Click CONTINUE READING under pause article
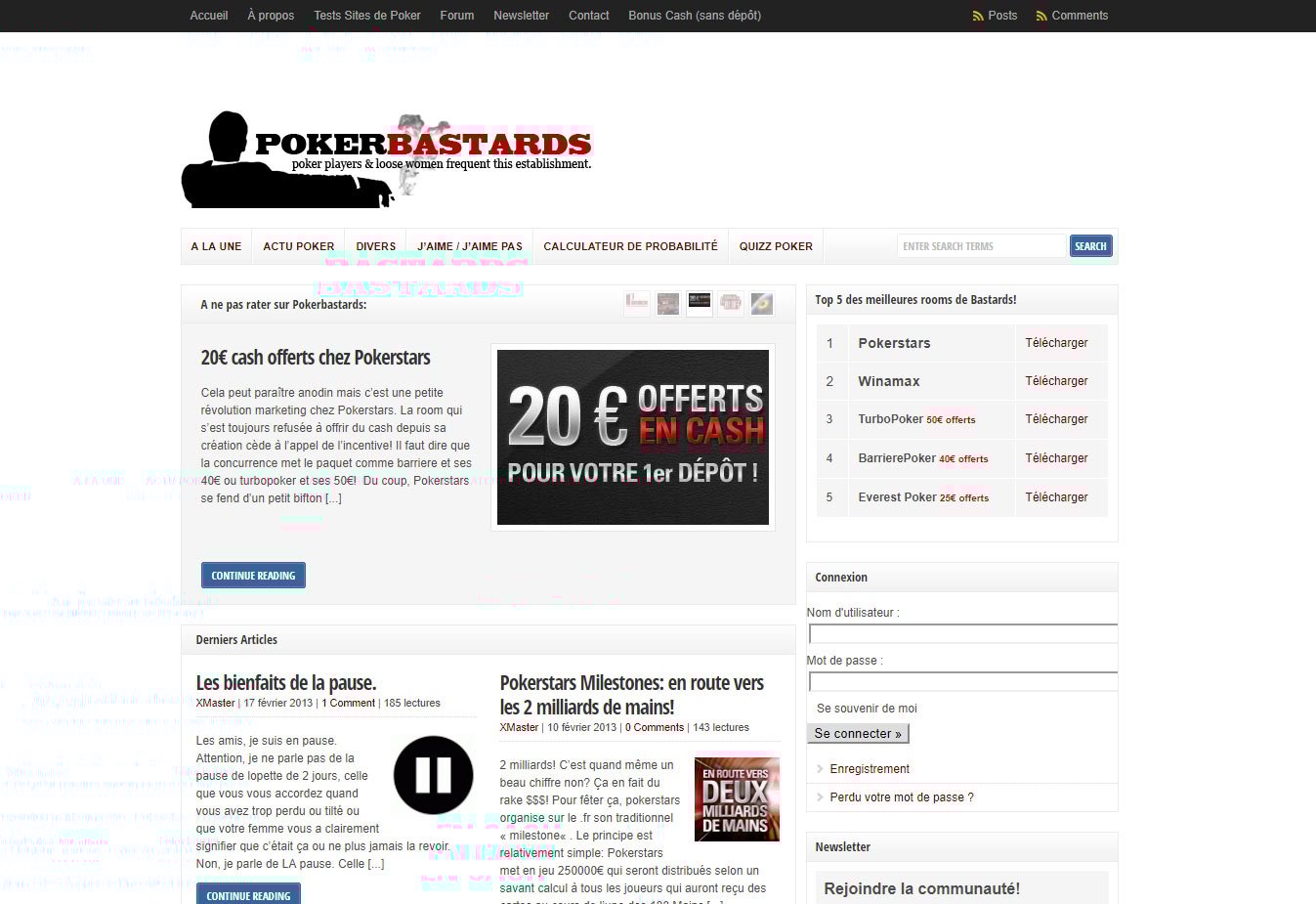Image resolution: width=1316 pixels, height=904 pixels. point(248,895)
